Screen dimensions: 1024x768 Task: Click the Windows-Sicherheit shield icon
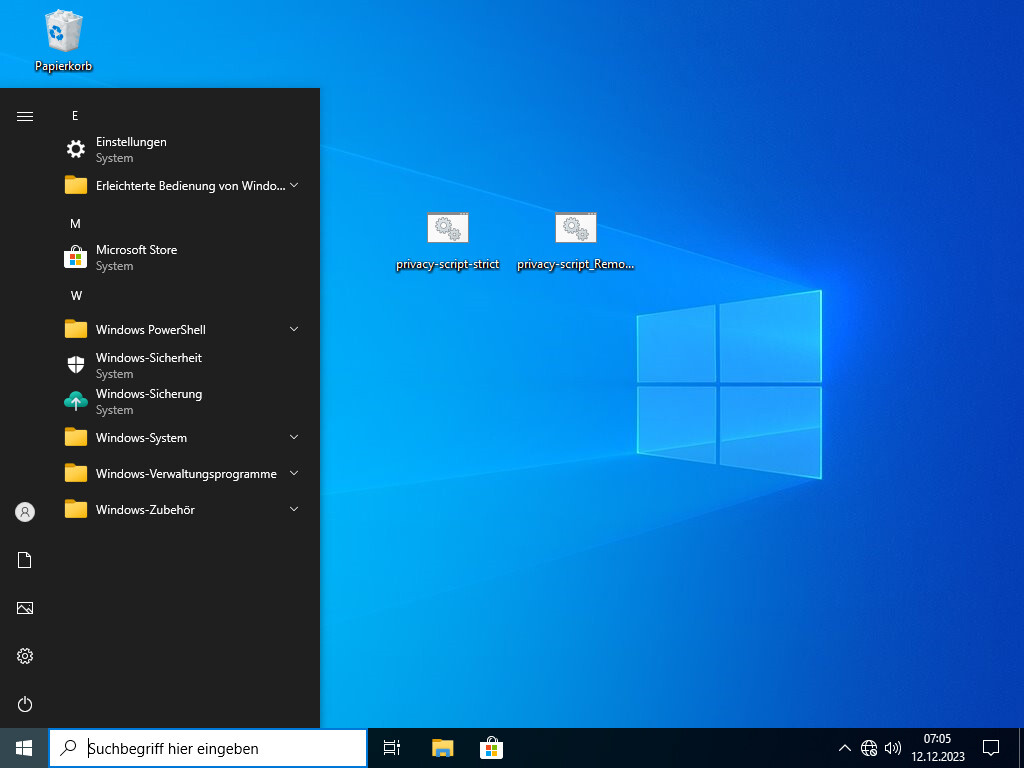pyautogui.click(x=76, y=365)
